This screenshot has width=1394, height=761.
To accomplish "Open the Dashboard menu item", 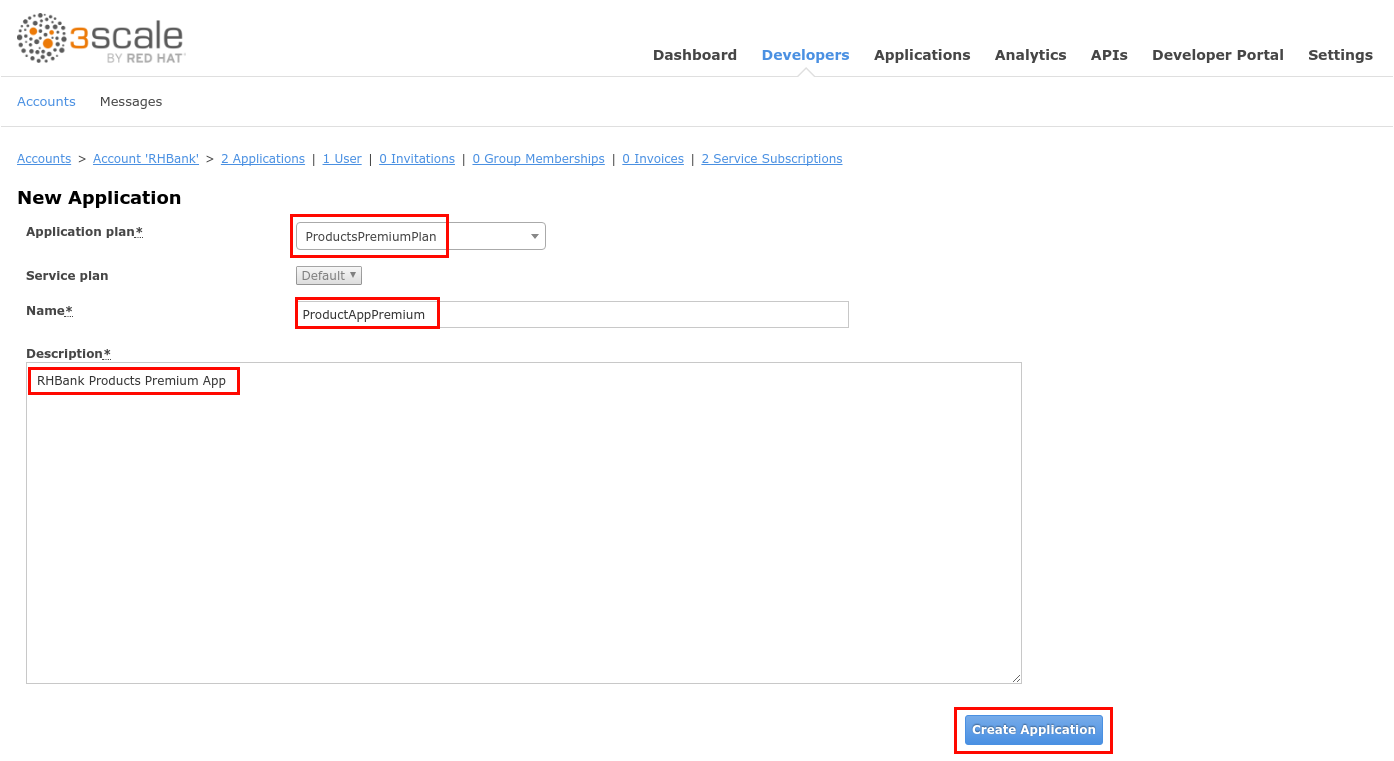I will 694,55.
